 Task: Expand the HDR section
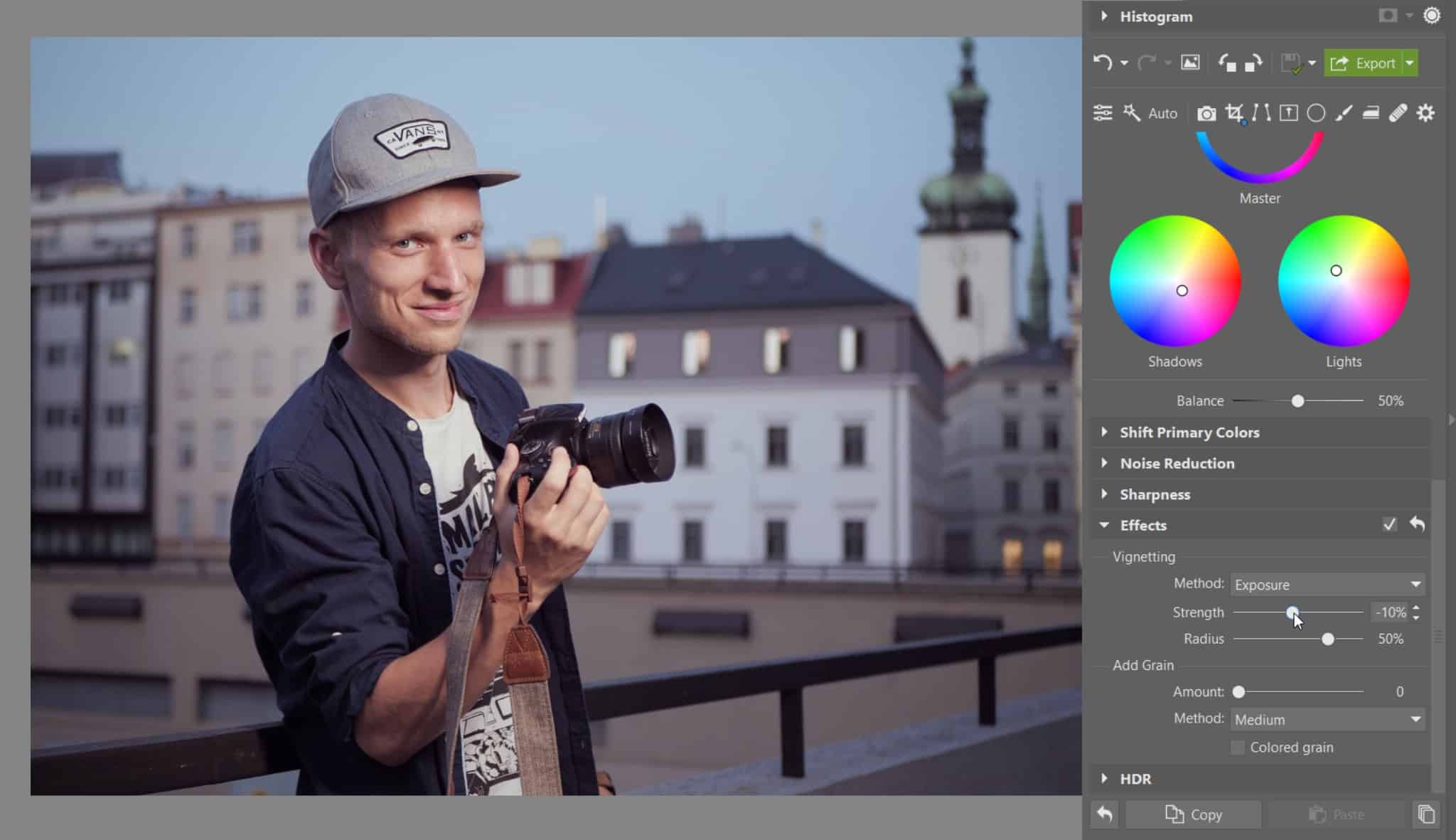tap(1135, 779)
